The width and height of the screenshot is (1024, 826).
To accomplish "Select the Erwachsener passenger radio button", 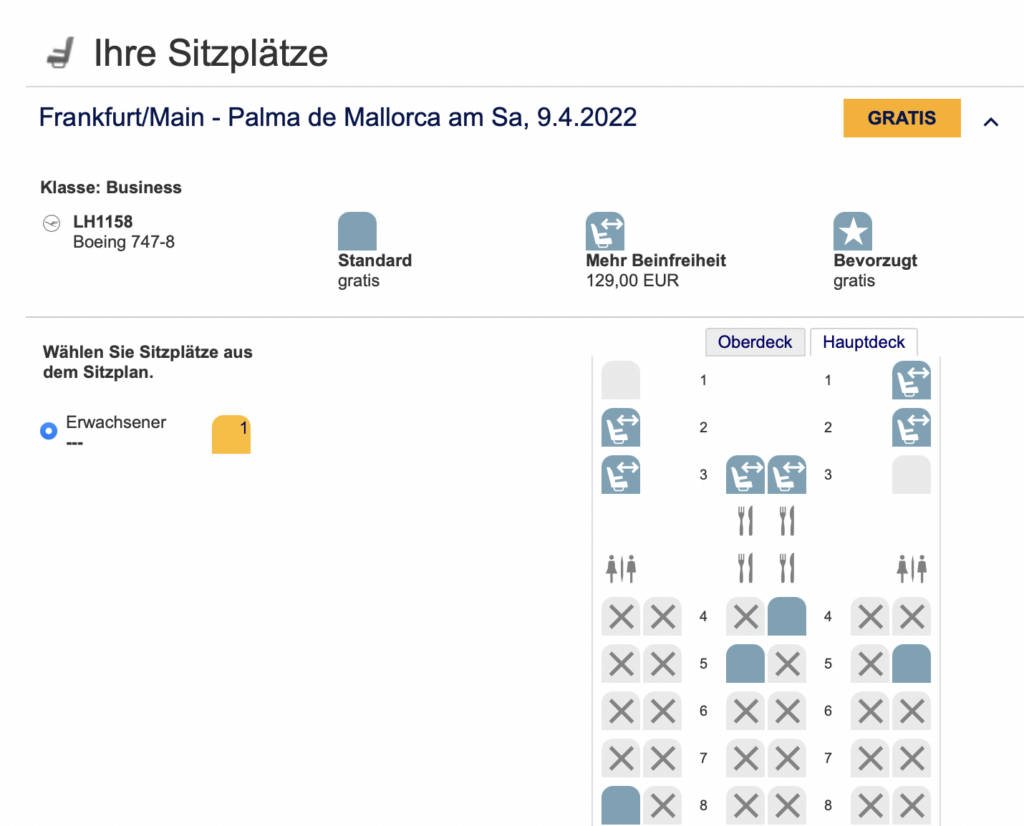I will click(x=48, y=431).
